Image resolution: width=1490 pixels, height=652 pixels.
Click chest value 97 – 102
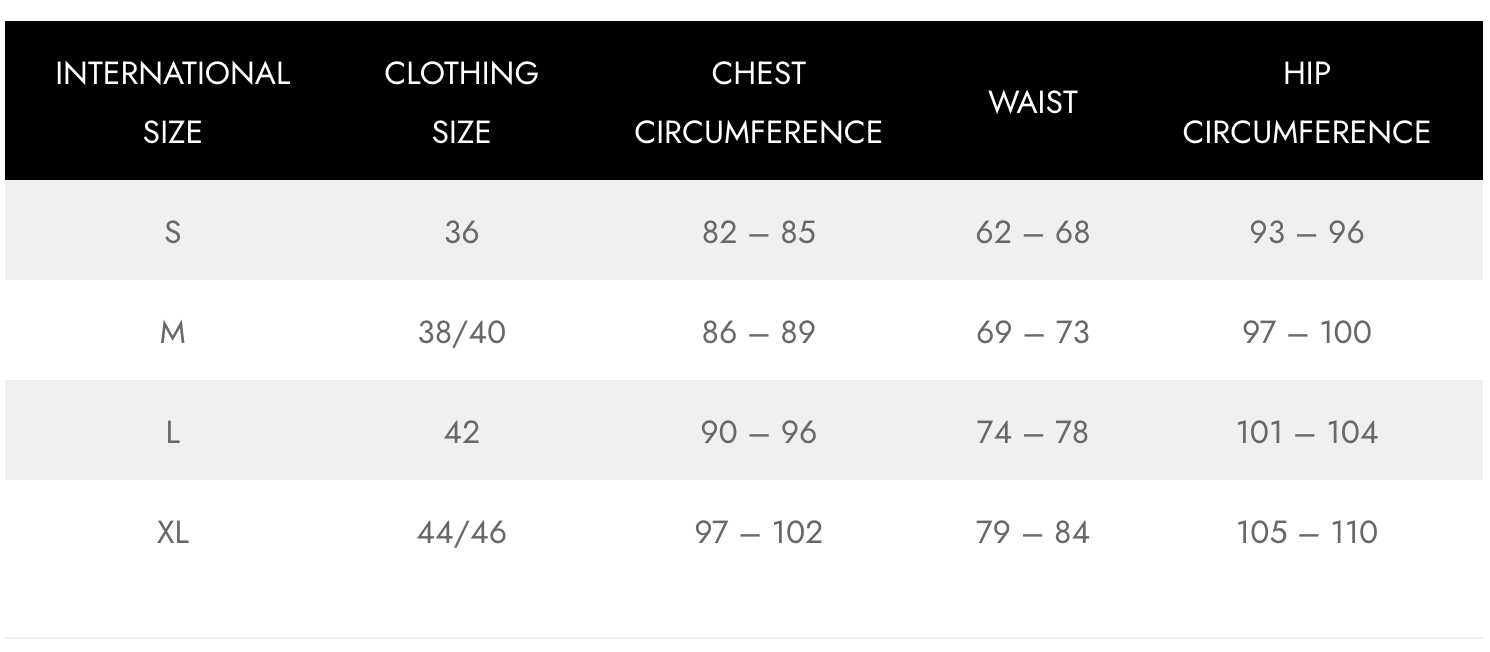click(758, 532)
